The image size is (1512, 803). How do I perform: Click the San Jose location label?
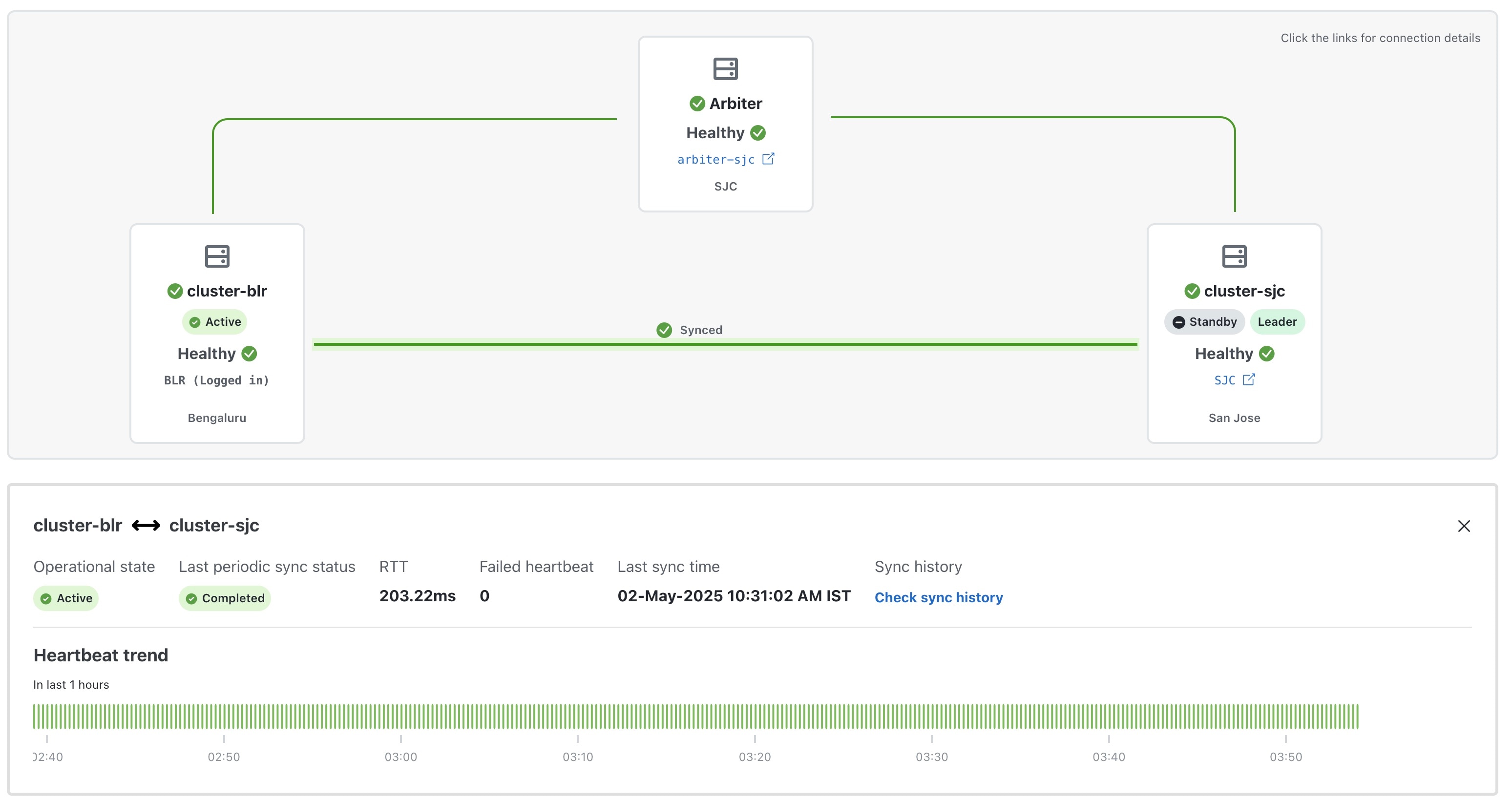pyautogui.click(x=1235, y=418)
